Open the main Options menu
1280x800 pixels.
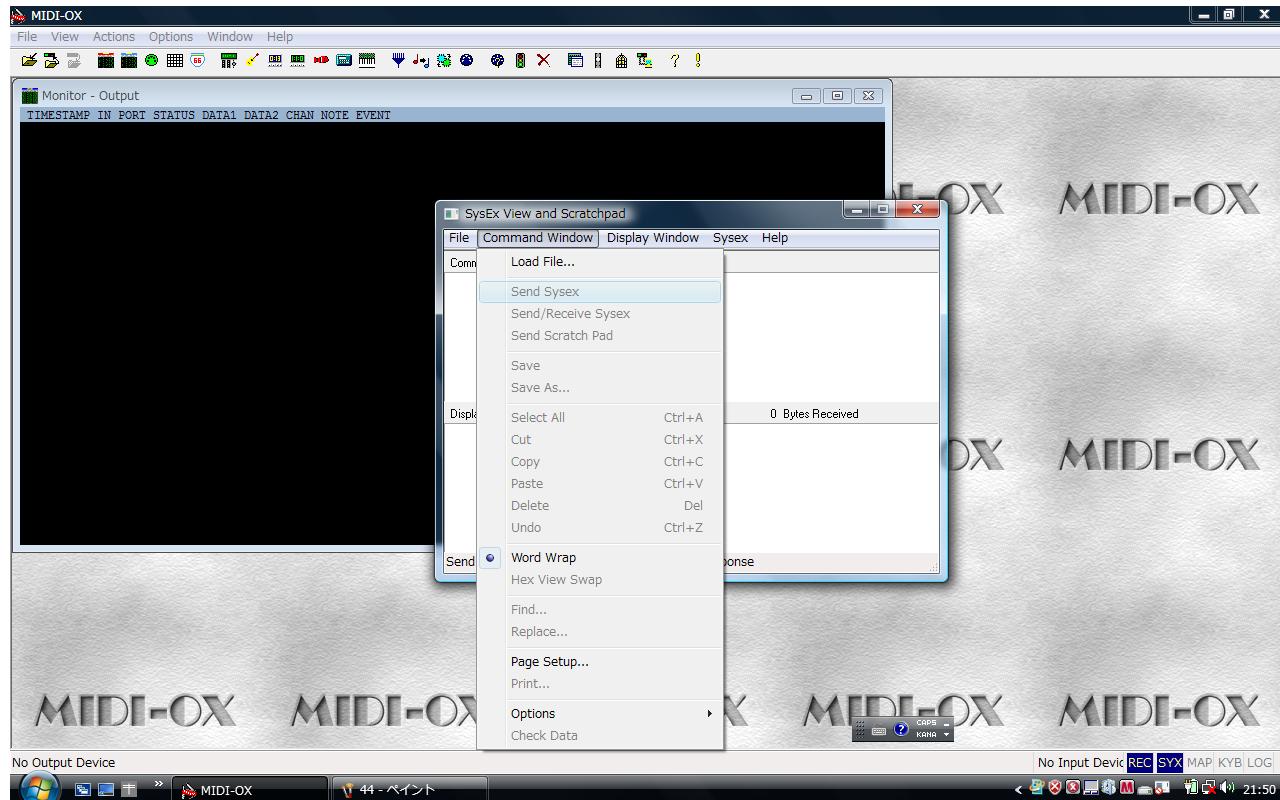(x=171, y=37)
